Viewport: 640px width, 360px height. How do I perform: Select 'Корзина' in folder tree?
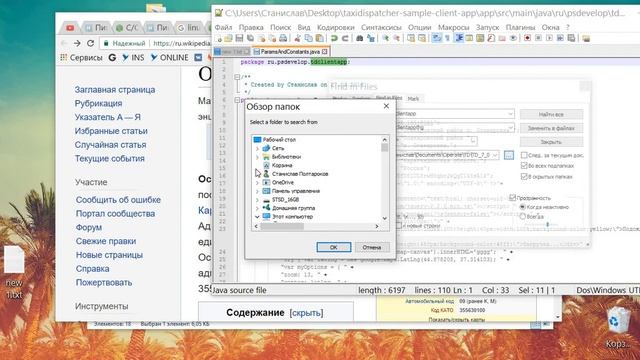click(282, 165)
